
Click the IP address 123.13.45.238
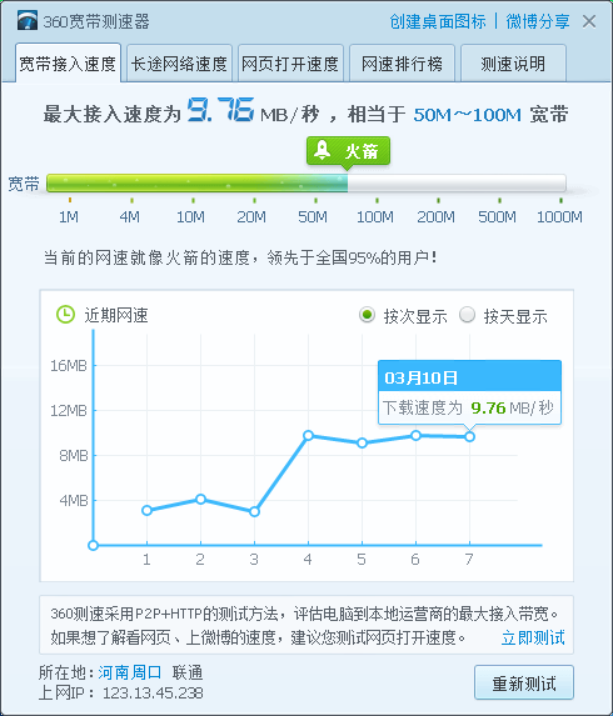click(153, 693)
